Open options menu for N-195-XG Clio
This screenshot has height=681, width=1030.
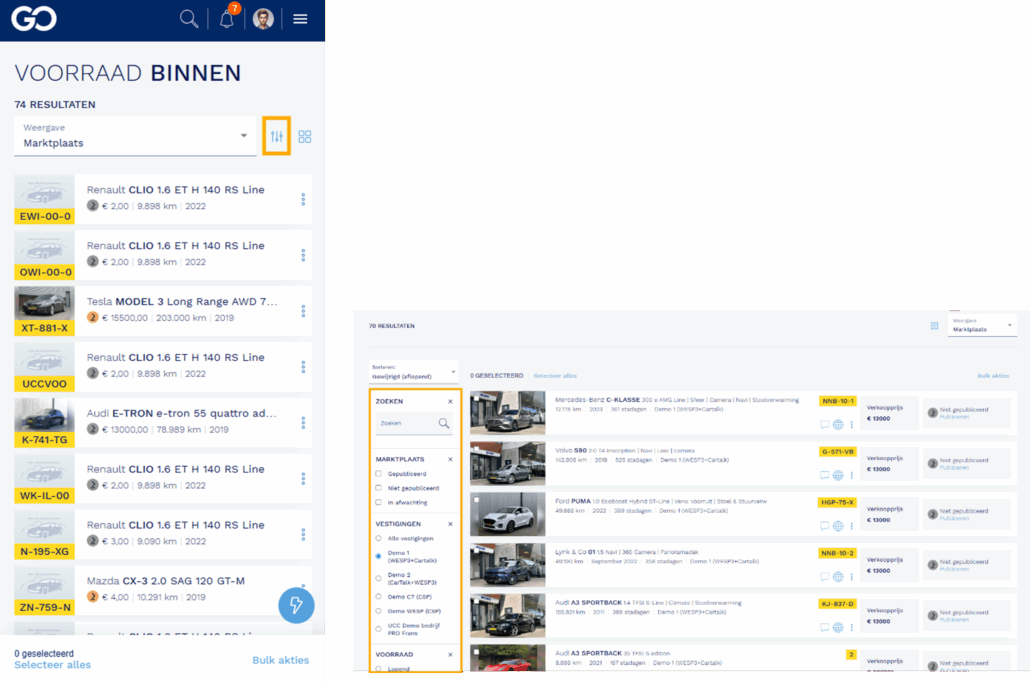[303, 535]
